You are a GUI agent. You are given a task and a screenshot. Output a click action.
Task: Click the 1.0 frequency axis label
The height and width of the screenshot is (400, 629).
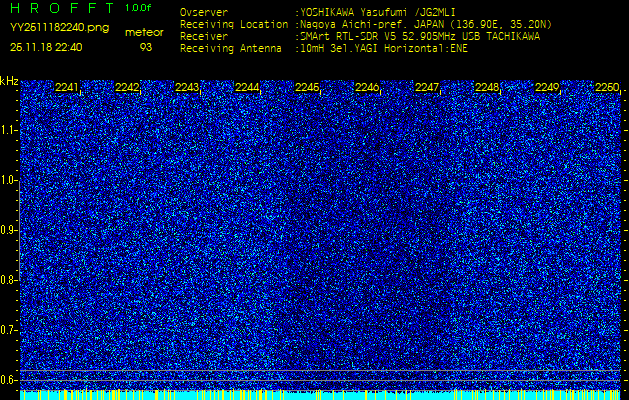[8, 181]
